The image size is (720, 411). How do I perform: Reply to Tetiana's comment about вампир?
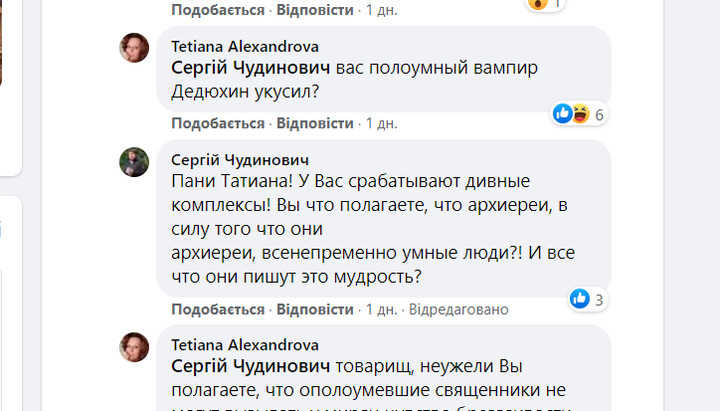[315, 124]
